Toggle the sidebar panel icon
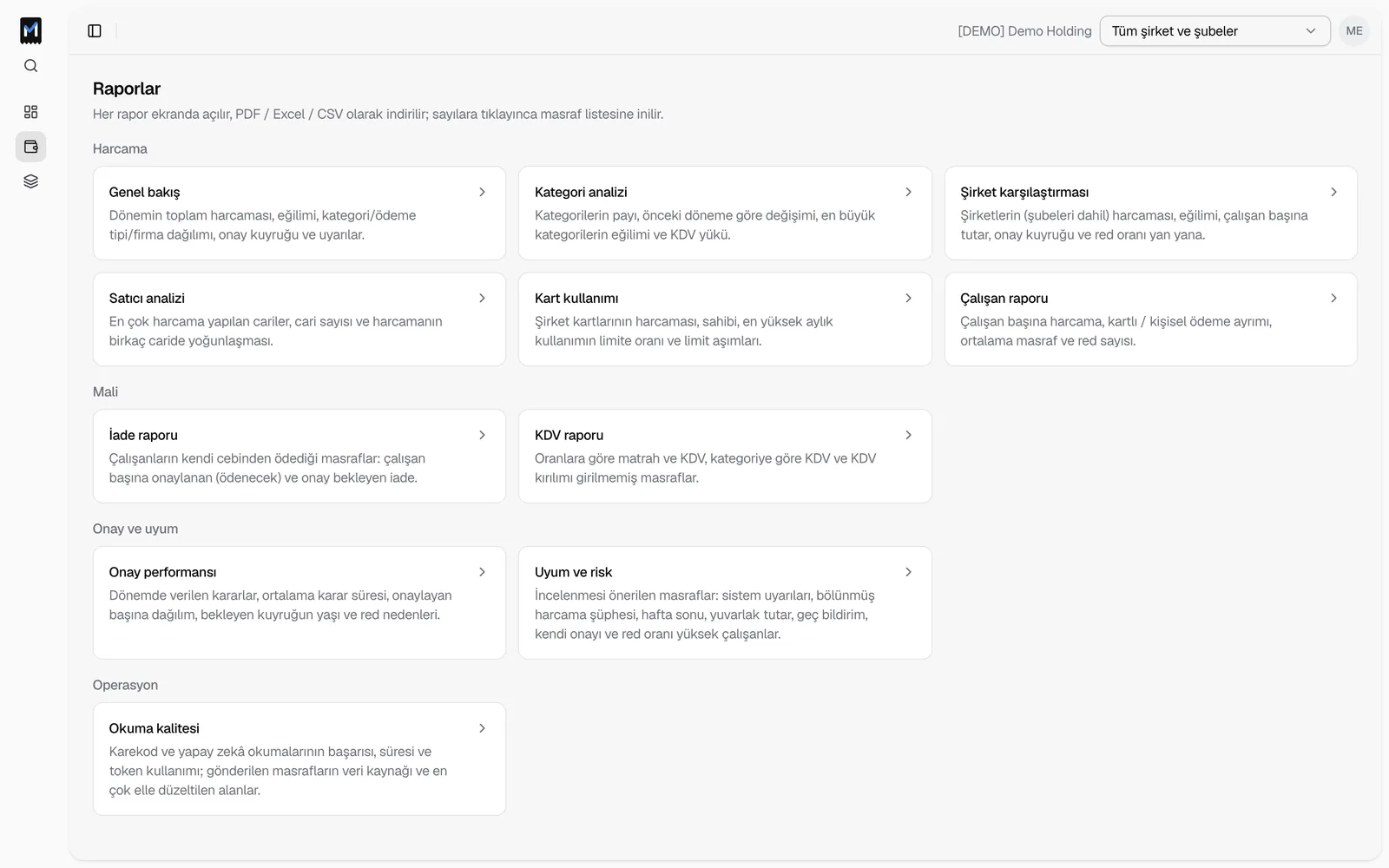This screenshot has width=1389, height=868. tap(95, 31)
